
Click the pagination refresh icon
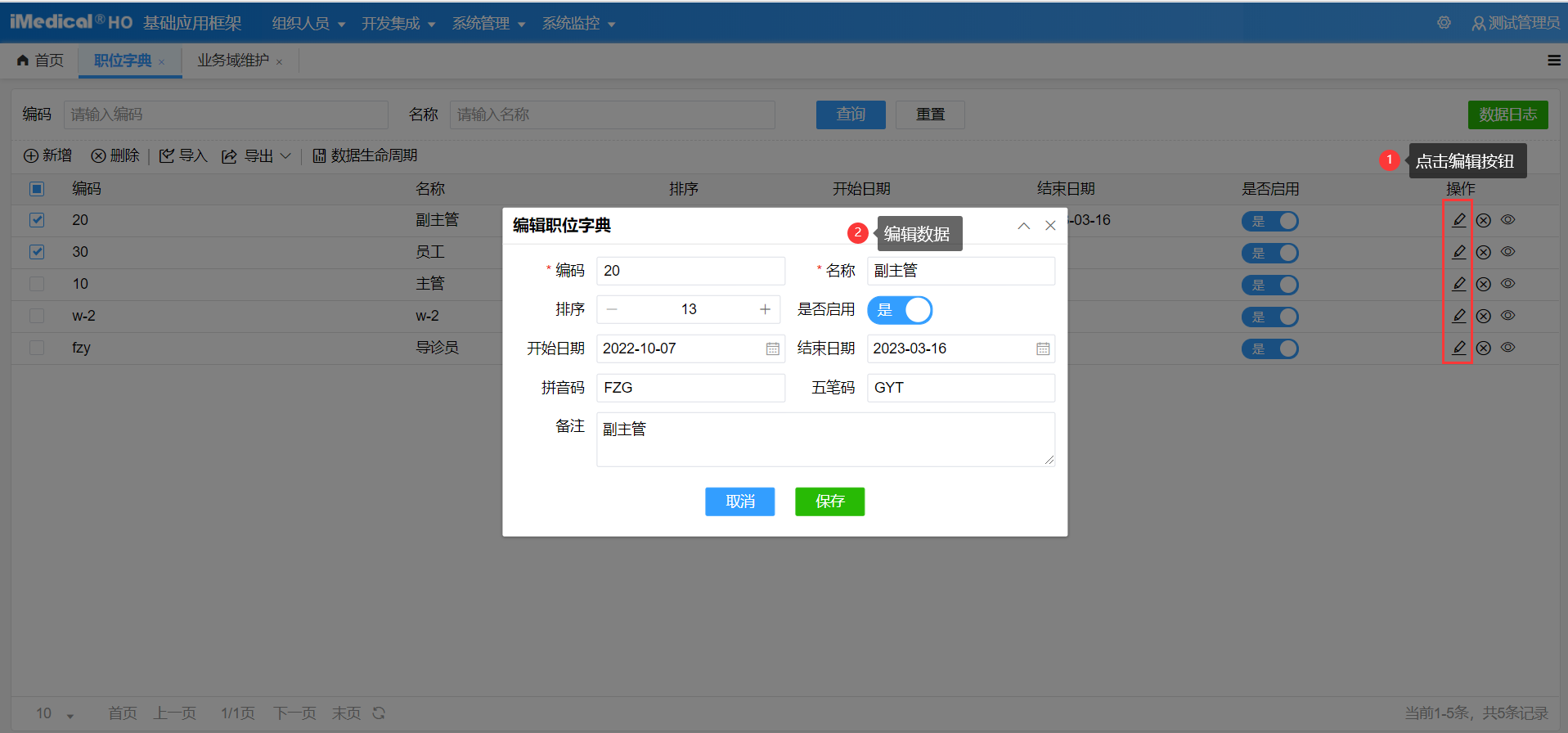point(379,713)
